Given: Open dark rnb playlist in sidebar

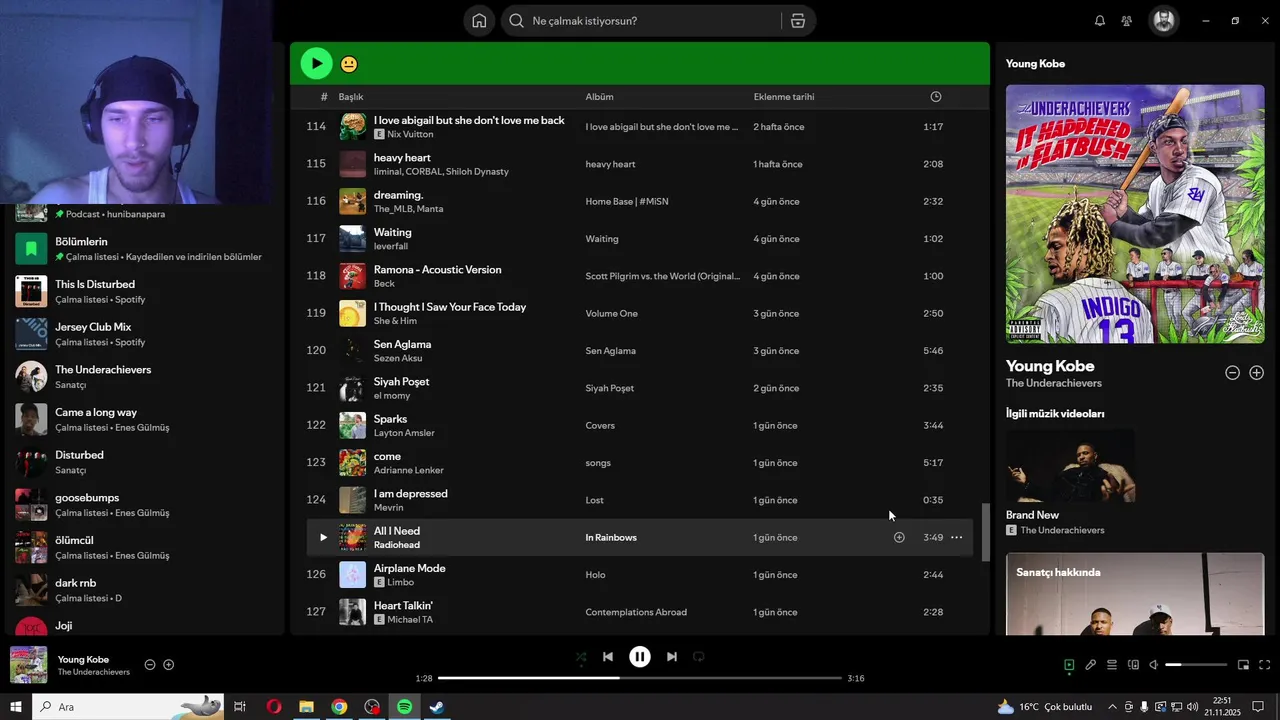Looking at the screenshot, I should click(143, 590).
